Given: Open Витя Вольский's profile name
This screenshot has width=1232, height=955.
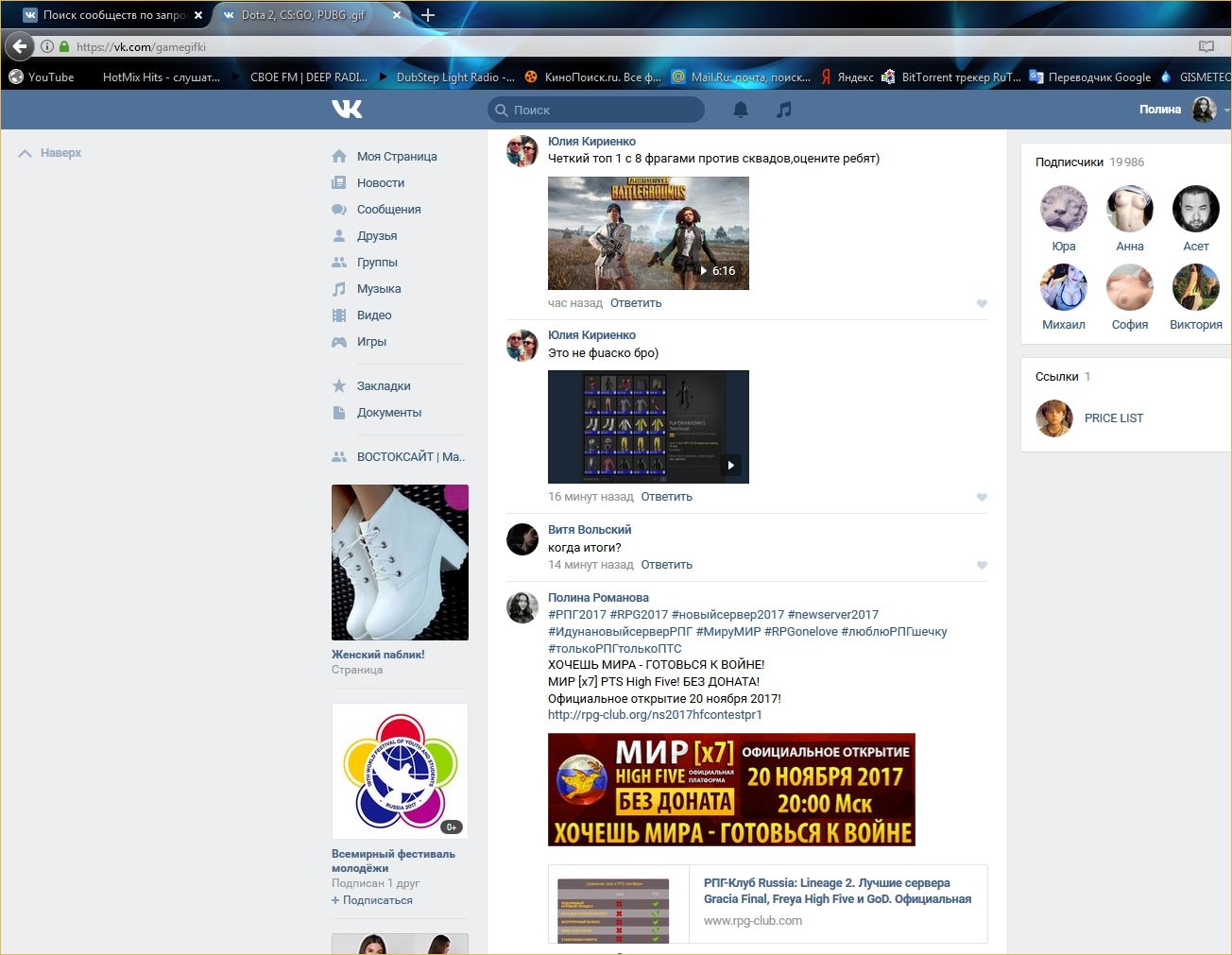Looking at the screenshot, I should pyautogui.click(x=590, y=530).
